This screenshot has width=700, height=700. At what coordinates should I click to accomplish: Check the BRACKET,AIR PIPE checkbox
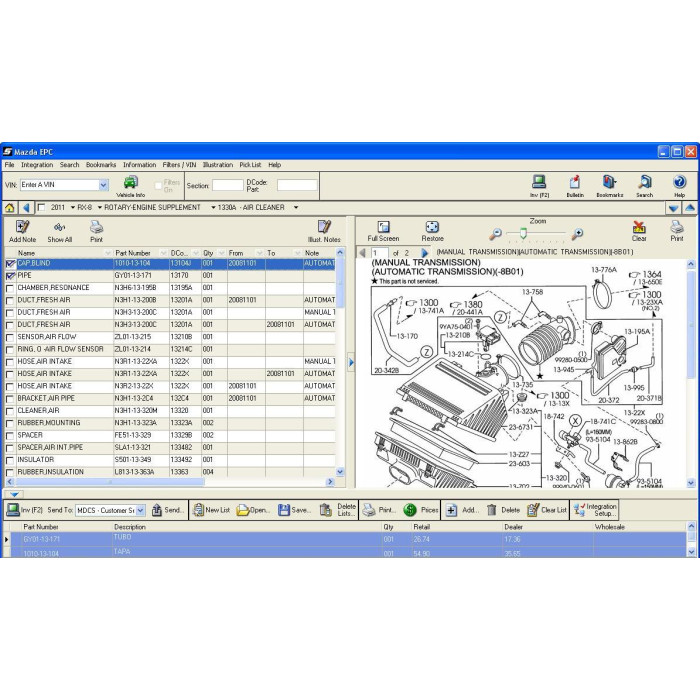point(10,399)
